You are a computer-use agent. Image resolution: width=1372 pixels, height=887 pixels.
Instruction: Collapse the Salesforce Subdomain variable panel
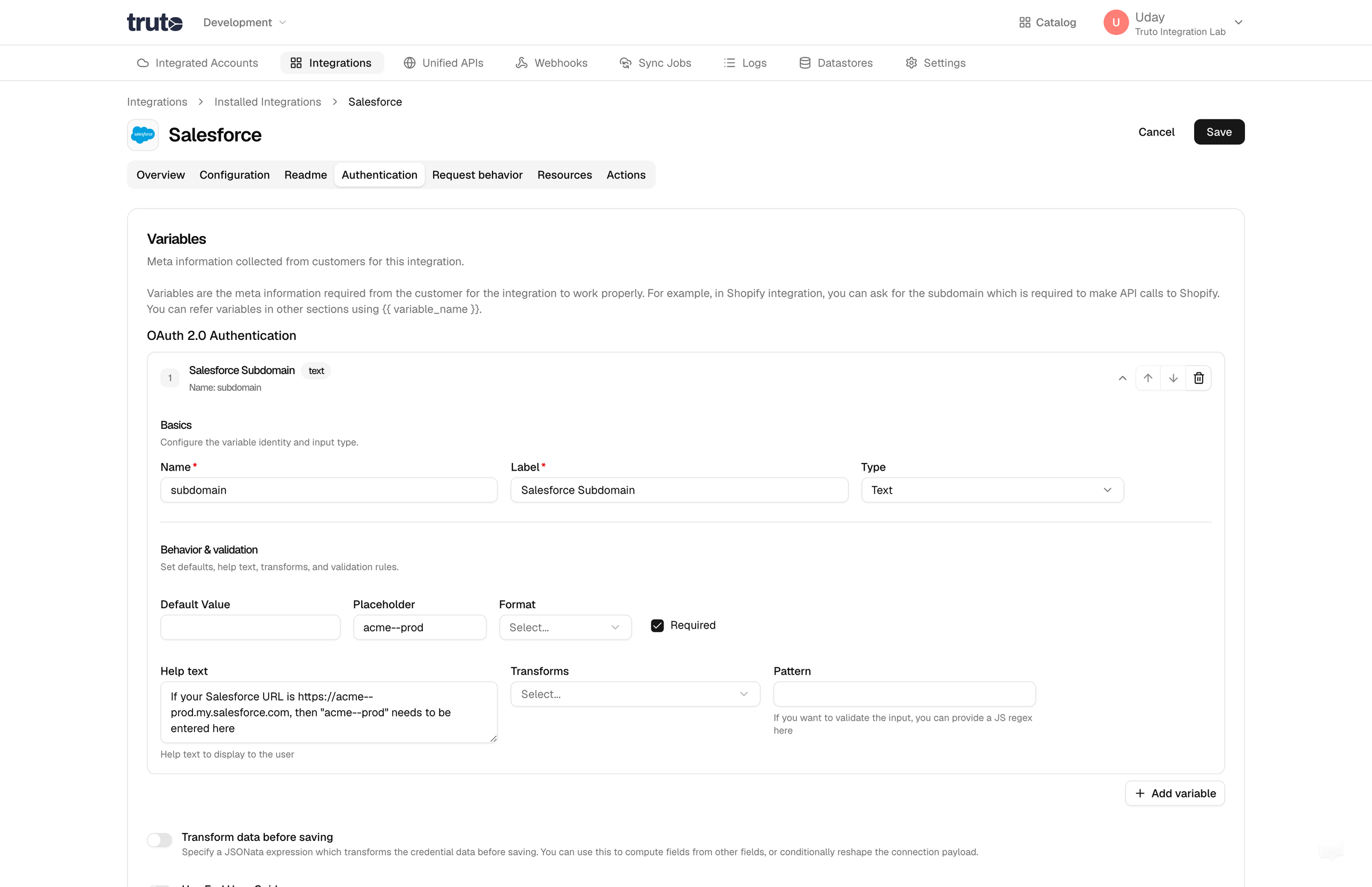pyautogui.click(x=1122, y=378)
